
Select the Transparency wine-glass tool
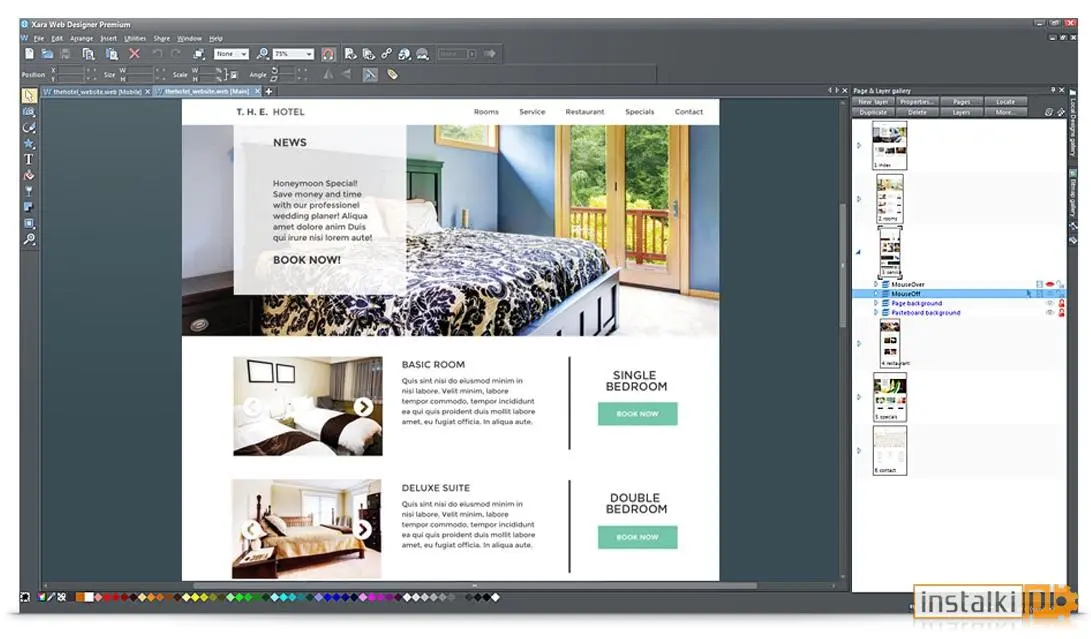click(x=29, y=191)
